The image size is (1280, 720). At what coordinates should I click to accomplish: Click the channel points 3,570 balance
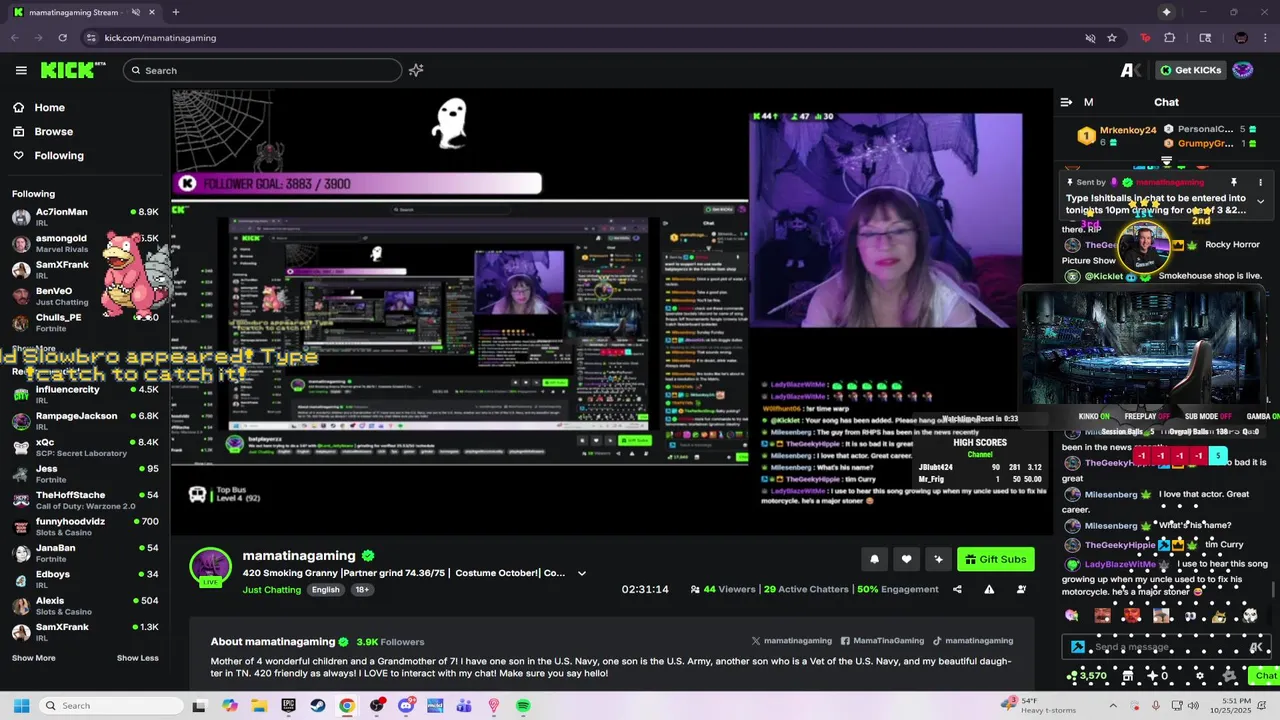coord(1087,676)
